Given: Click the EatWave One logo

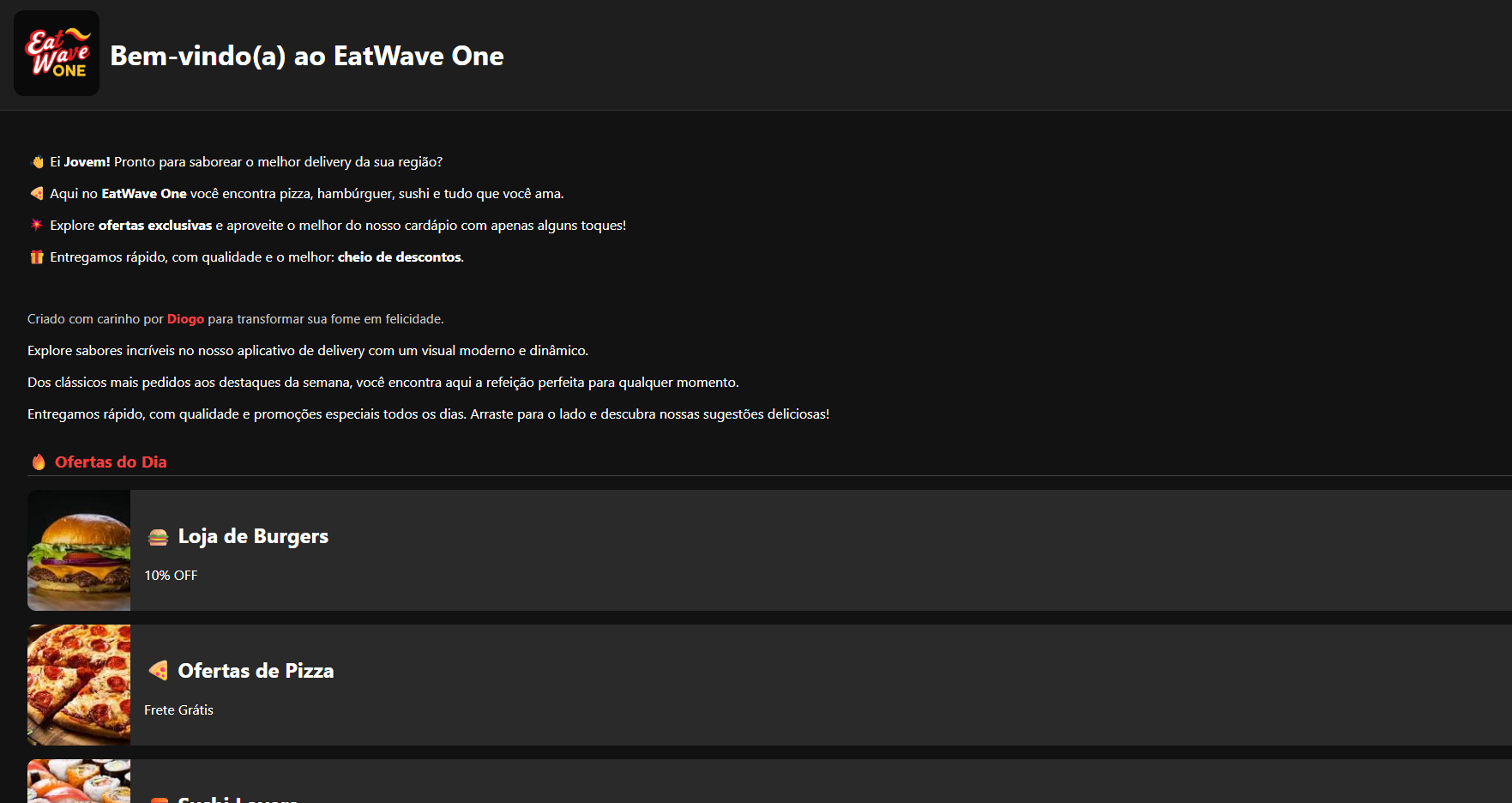Looking at the screenshot, I should 57,53.
